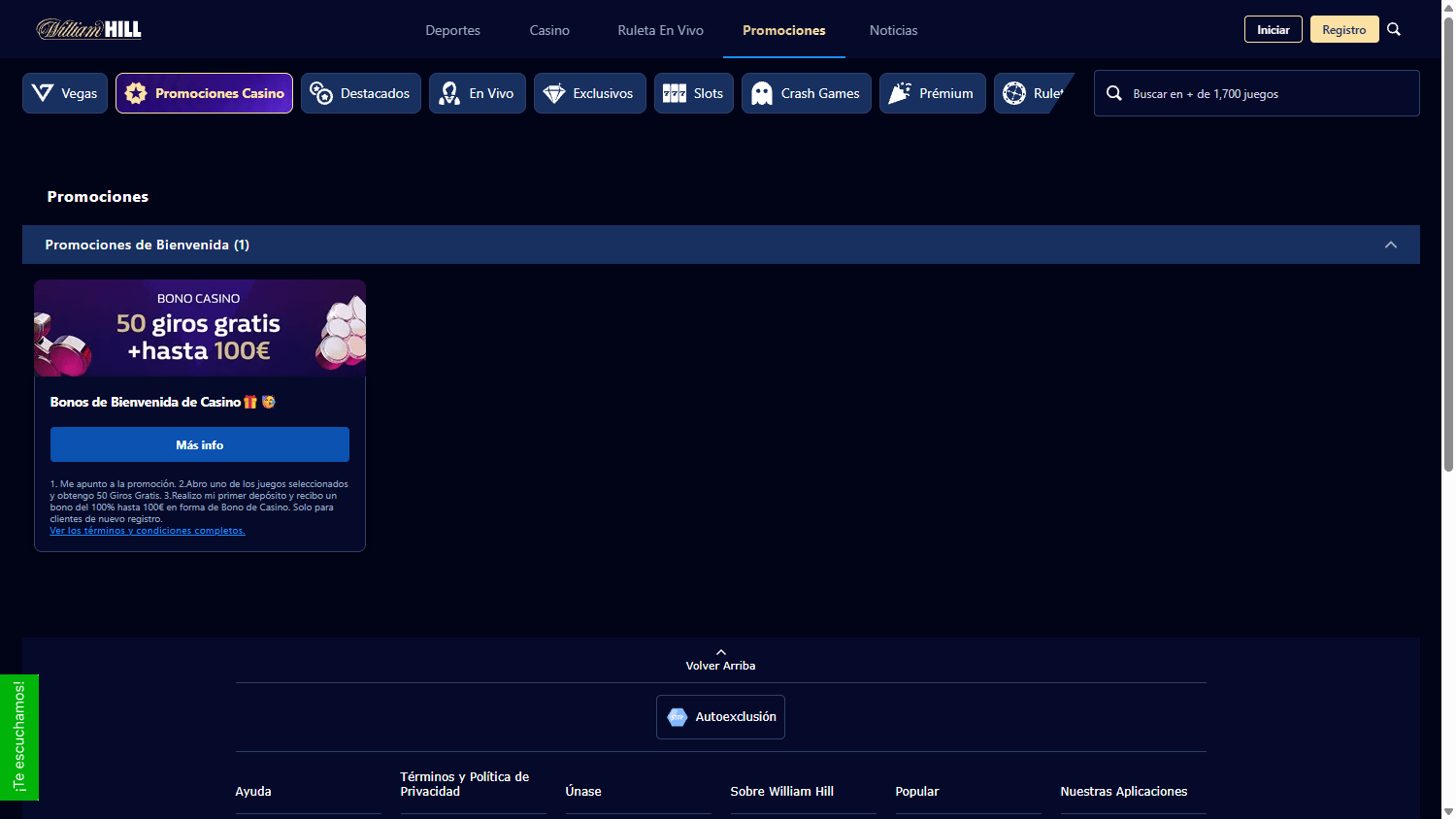
Task: Select the Vegas category icon
Action: tap(43, 93)
